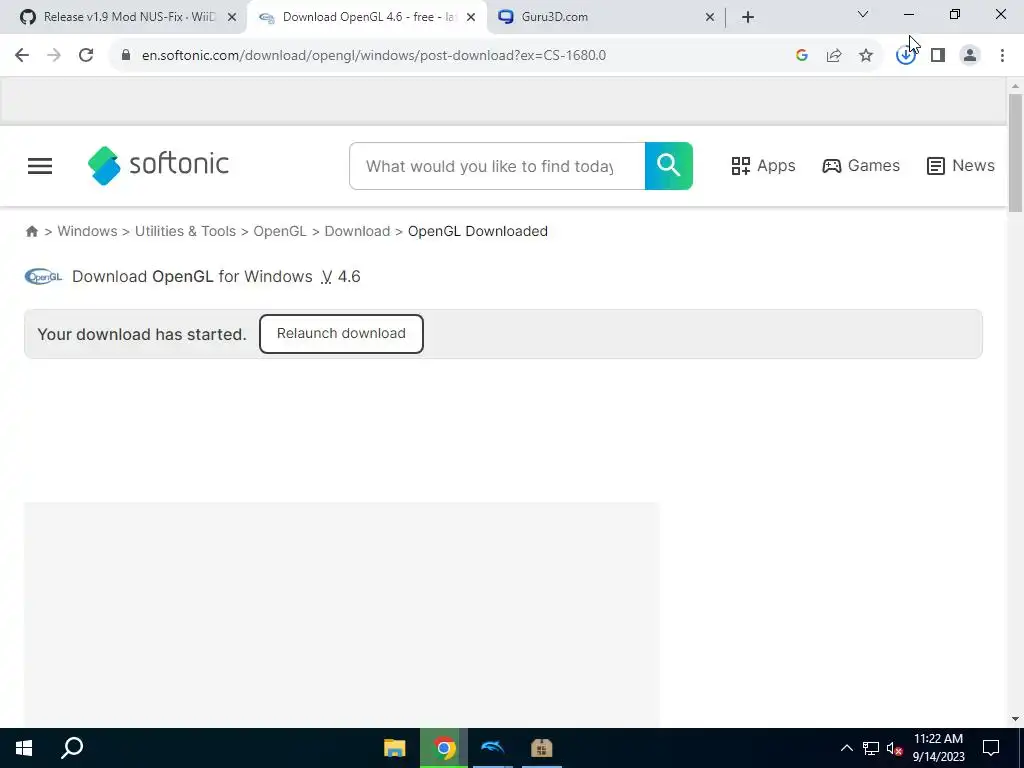This screenshot has height=768, width=1024.
Task: Click the OpenGL Downloaded breadcrumb text
Action: coord(477,231)
